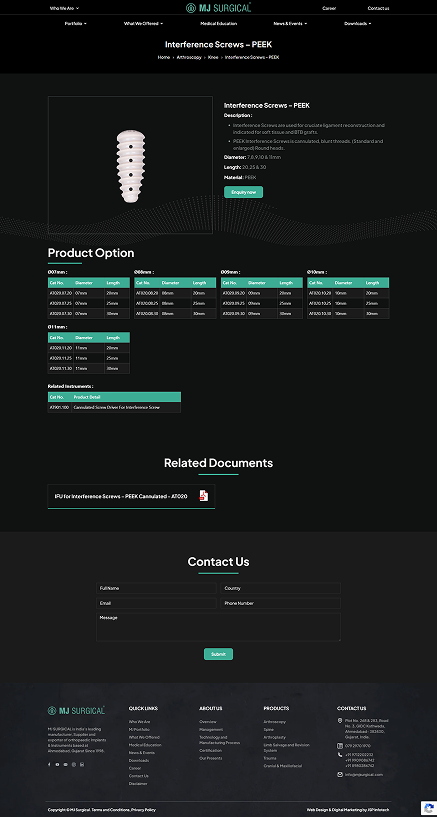Image resolution: width=437 pixels, height=817 pixels.
Task: Click the reCAPTCHA badge
Action: pyautogui.click(x=428, y=807)
